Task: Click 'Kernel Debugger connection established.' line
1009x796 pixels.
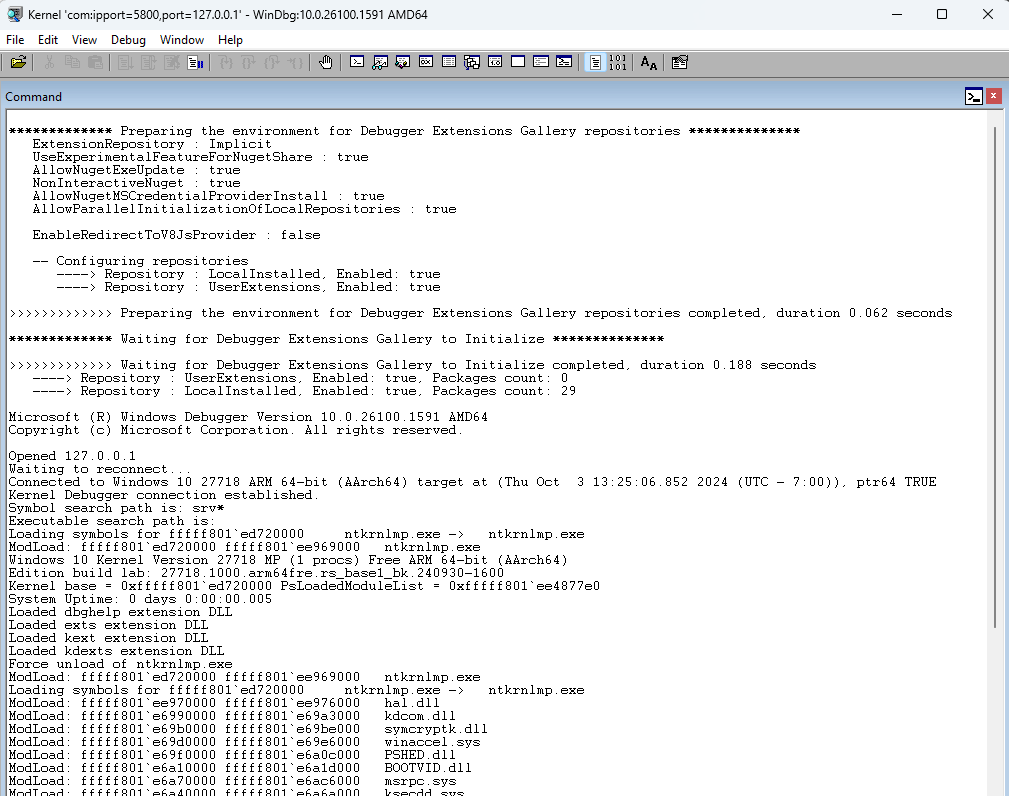Action: point(163,495)
